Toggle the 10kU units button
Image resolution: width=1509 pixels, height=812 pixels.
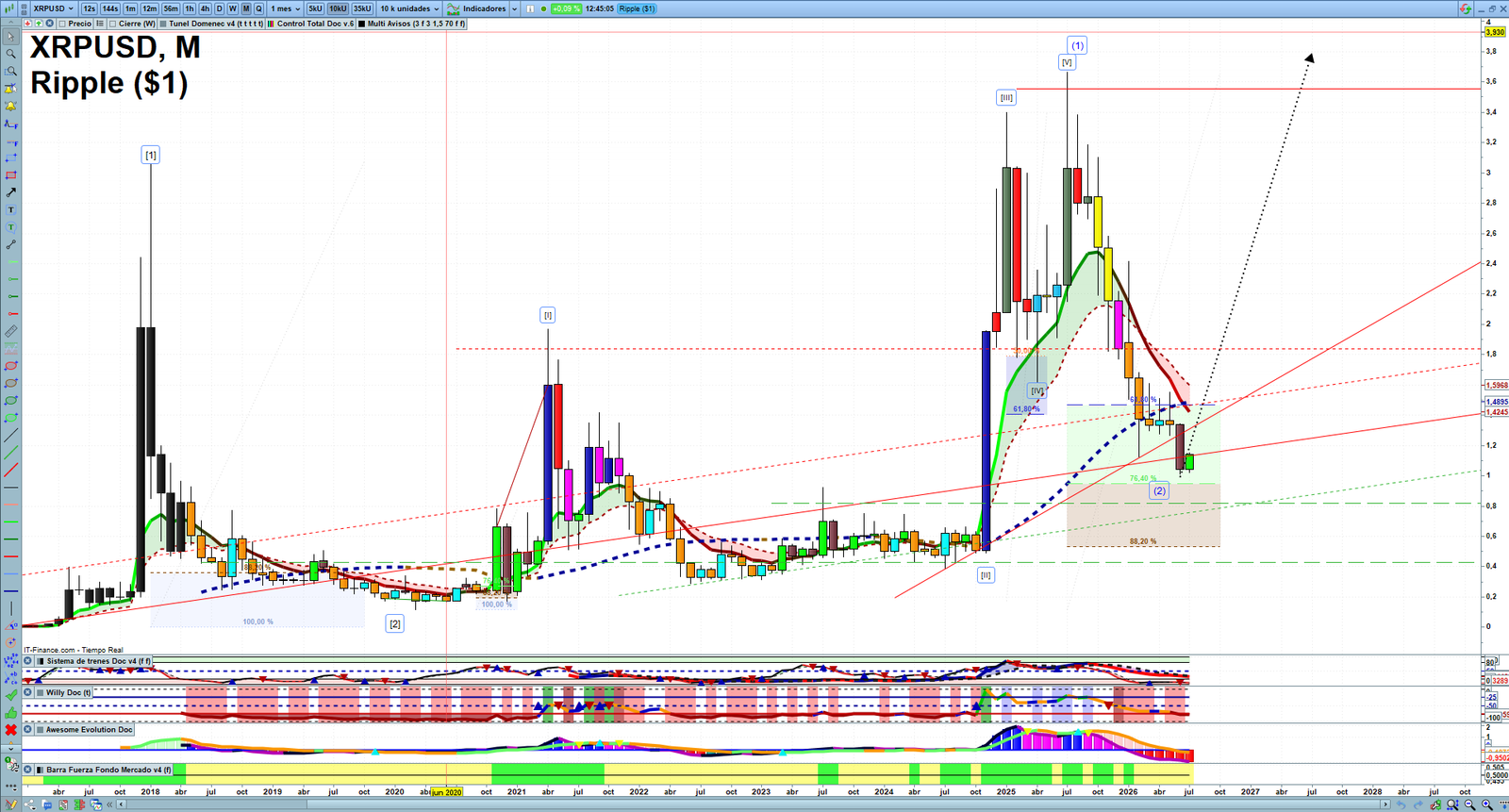338,8
